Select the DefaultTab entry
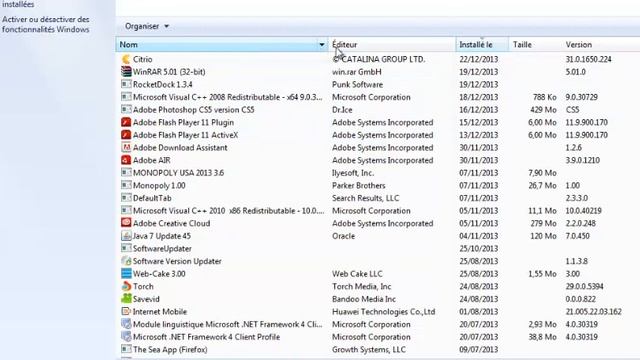 152,198
